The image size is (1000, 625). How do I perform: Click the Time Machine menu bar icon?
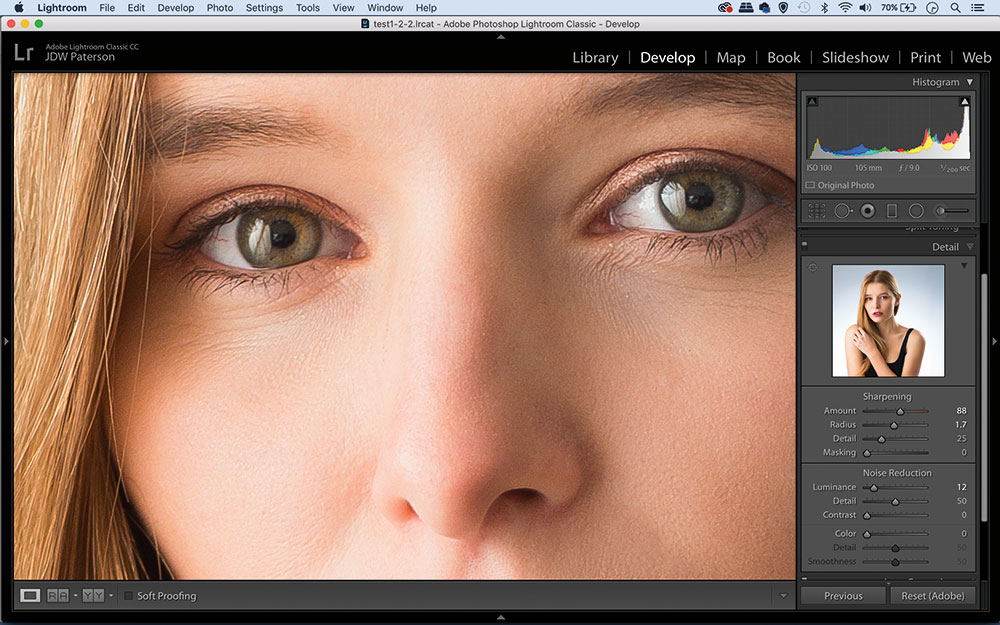pyautogui.click(x=804, y=8)
